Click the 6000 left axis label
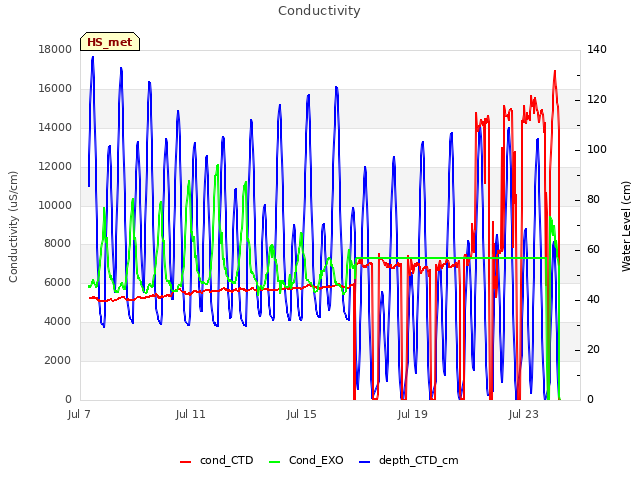The image size is (640, 480). [x=58, y=282]
